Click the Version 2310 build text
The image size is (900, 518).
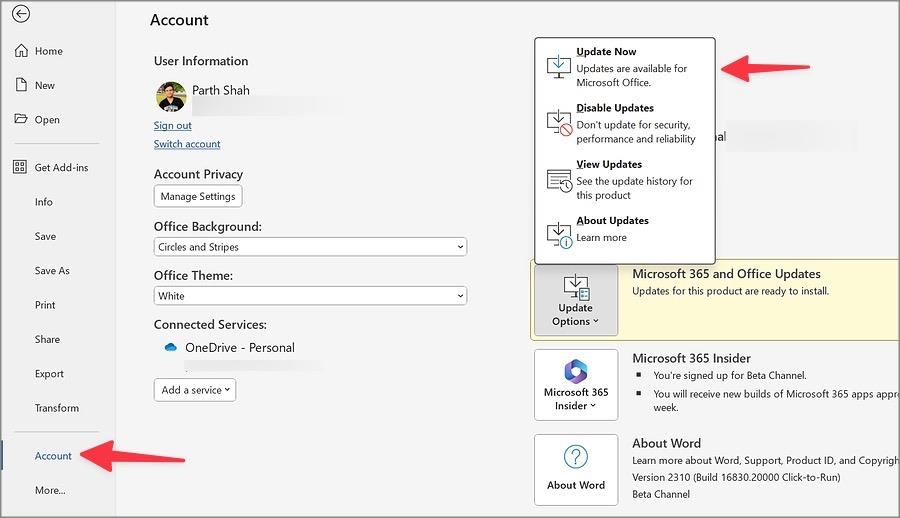coord(736,477)
